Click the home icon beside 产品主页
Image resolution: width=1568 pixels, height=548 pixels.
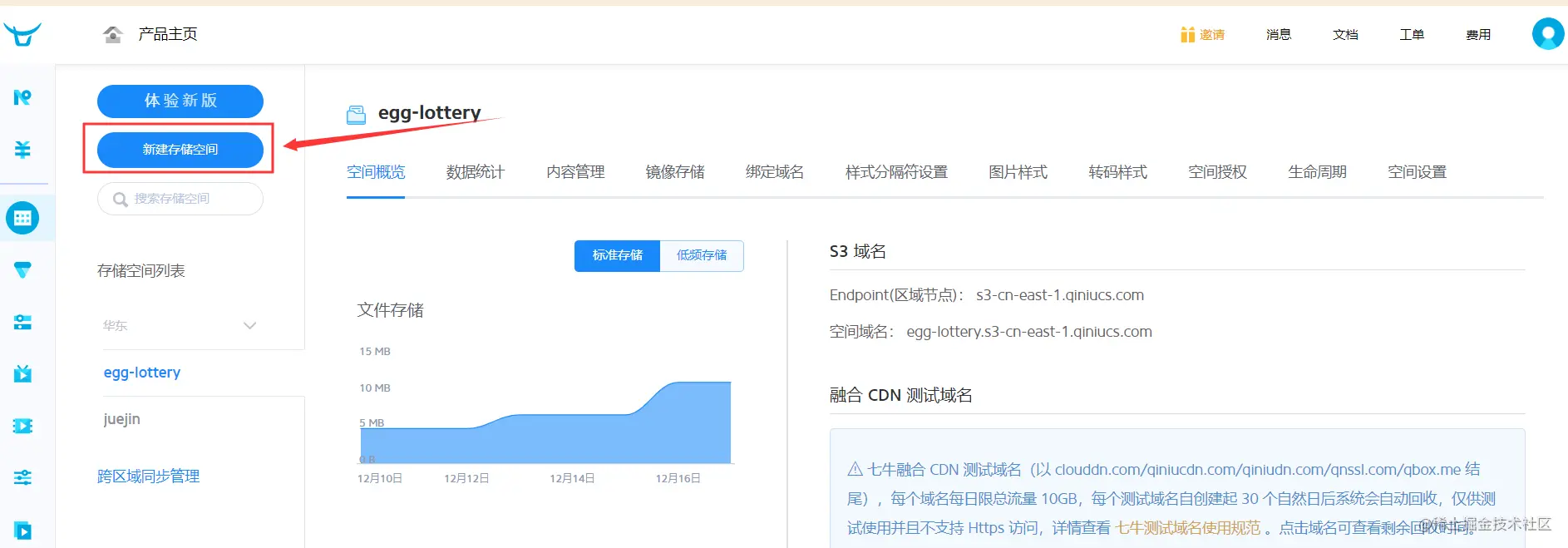pos(113,34)
